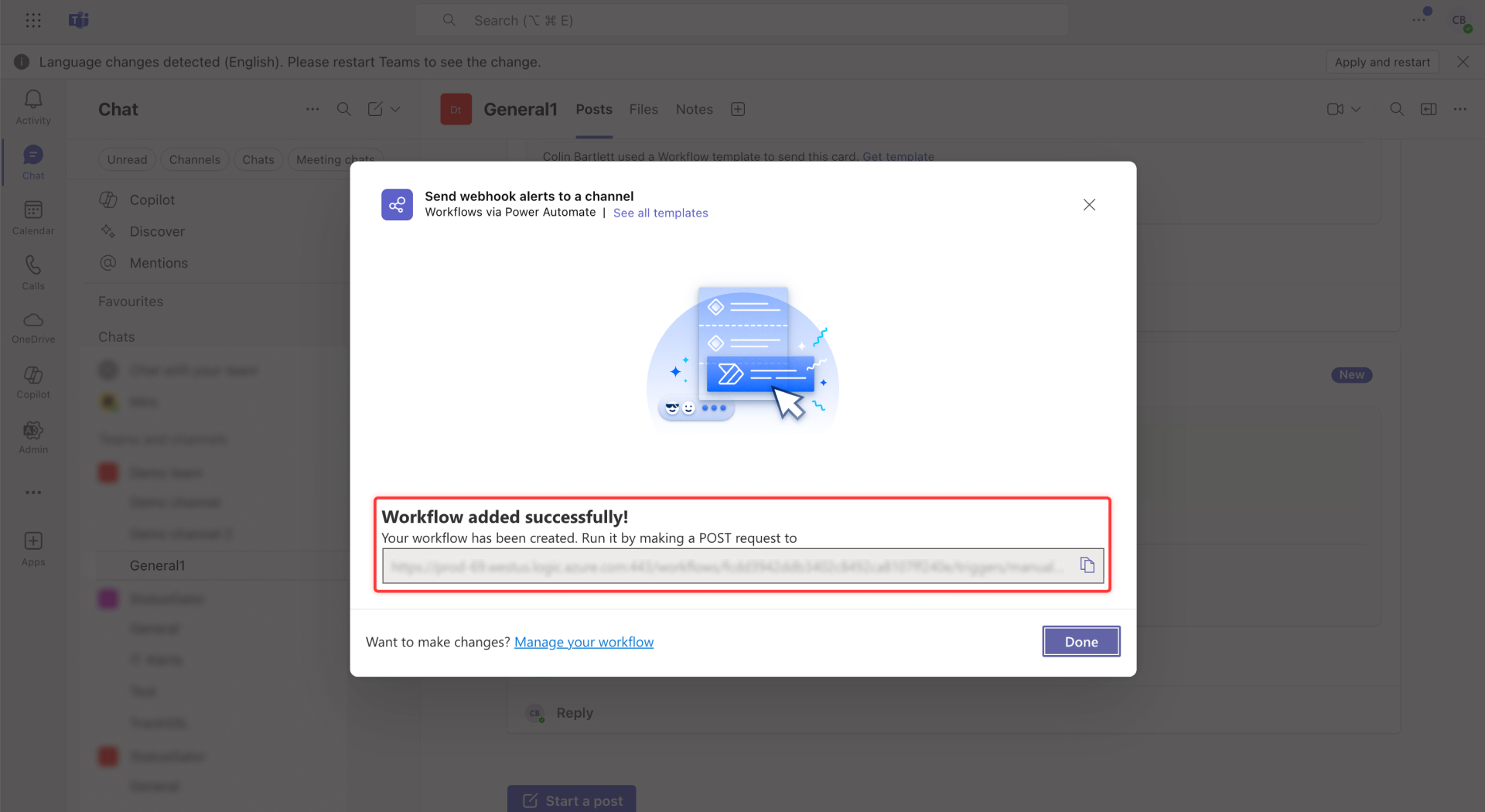Viewport: 1485px width, 812px height.
Task: Open See all templates link
Action: (x=661, y=213)
